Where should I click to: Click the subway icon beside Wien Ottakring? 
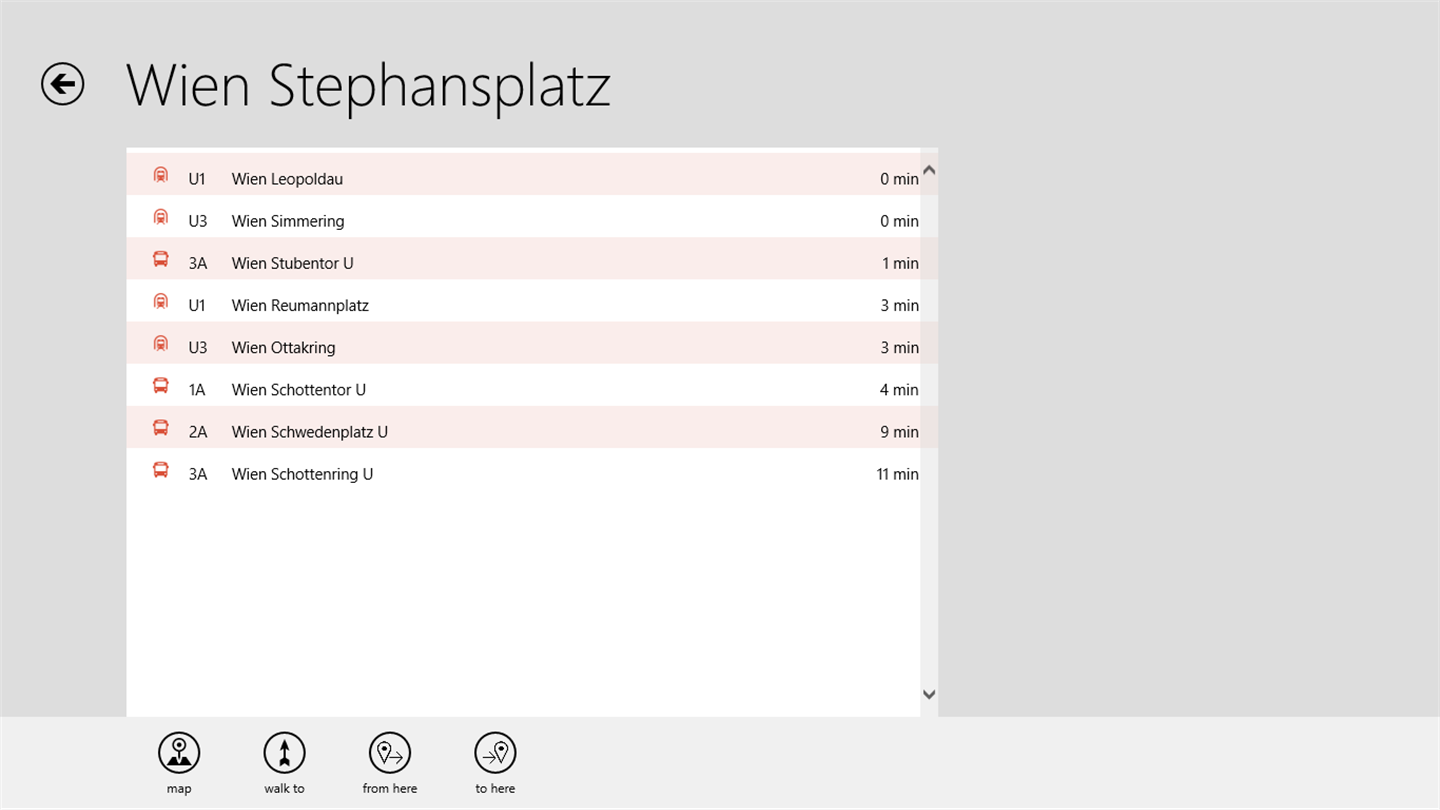[x=160, y=344]
